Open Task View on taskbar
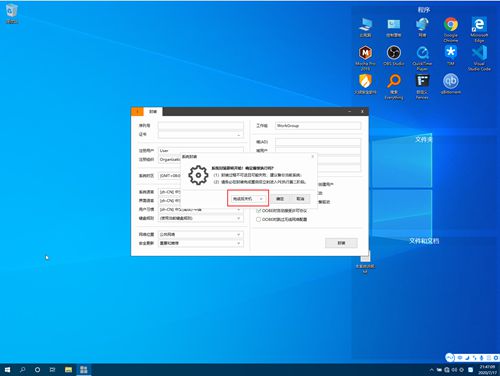This screenshot has width=500, height=376. [x=52, y=370]
